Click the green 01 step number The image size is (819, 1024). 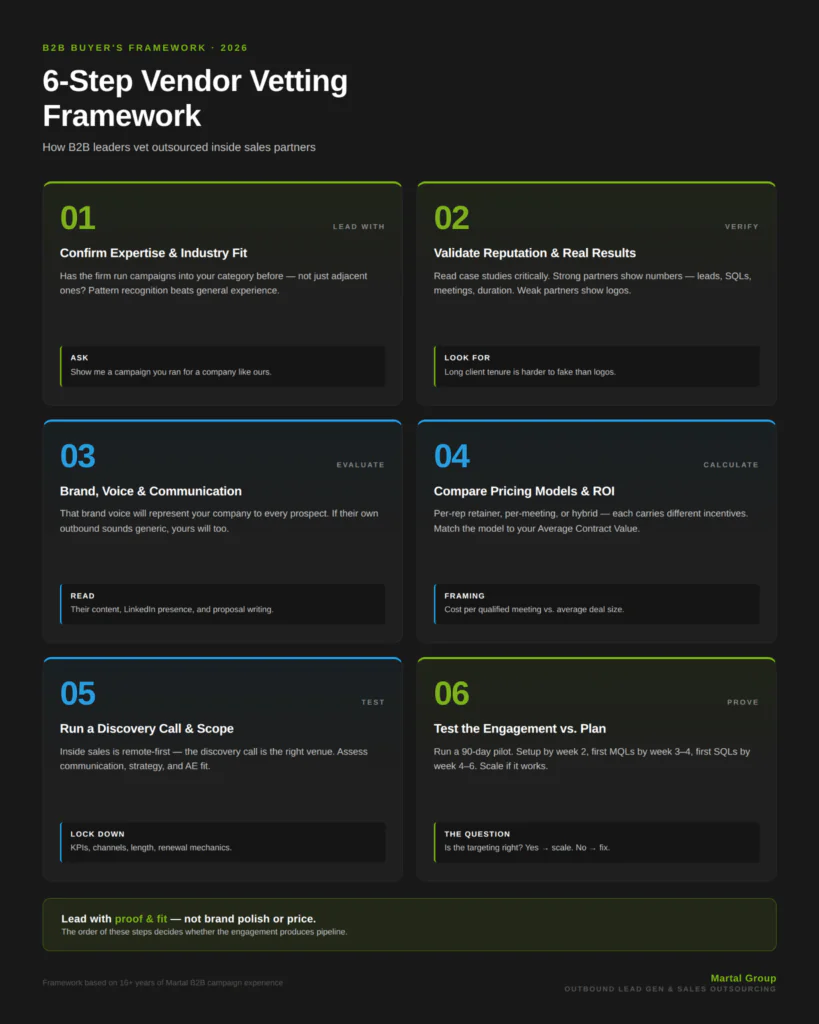[x=78, y=218]
